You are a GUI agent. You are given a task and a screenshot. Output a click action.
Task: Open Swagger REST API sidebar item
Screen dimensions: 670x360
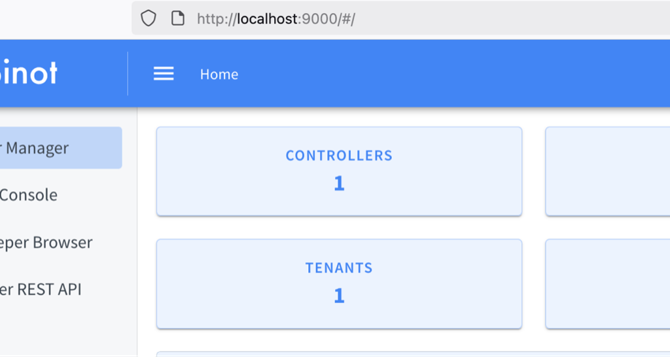point(61,290)
